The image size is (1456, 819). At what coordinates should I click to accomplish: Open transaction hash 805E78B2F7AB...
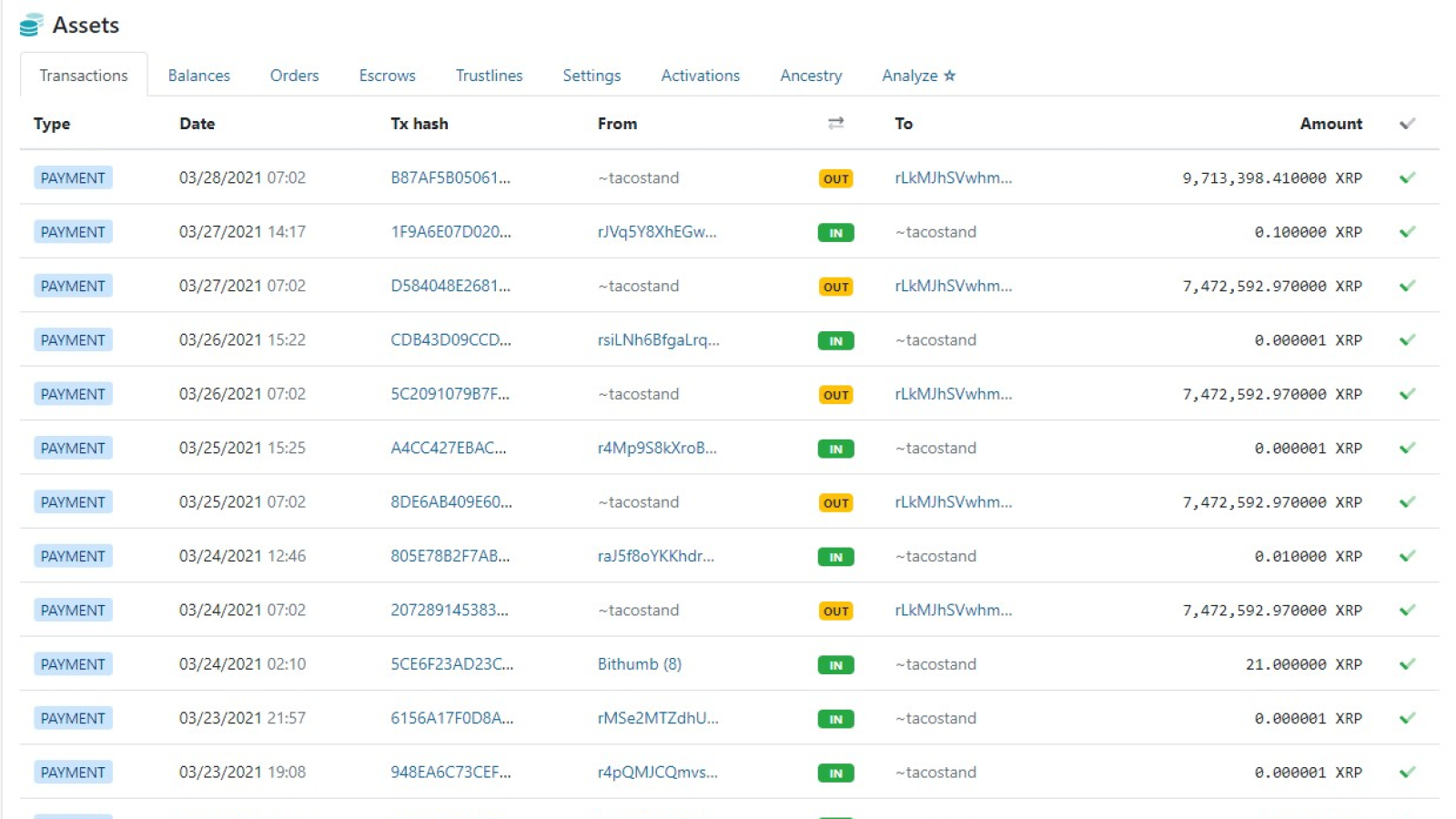tap(450, 556)
